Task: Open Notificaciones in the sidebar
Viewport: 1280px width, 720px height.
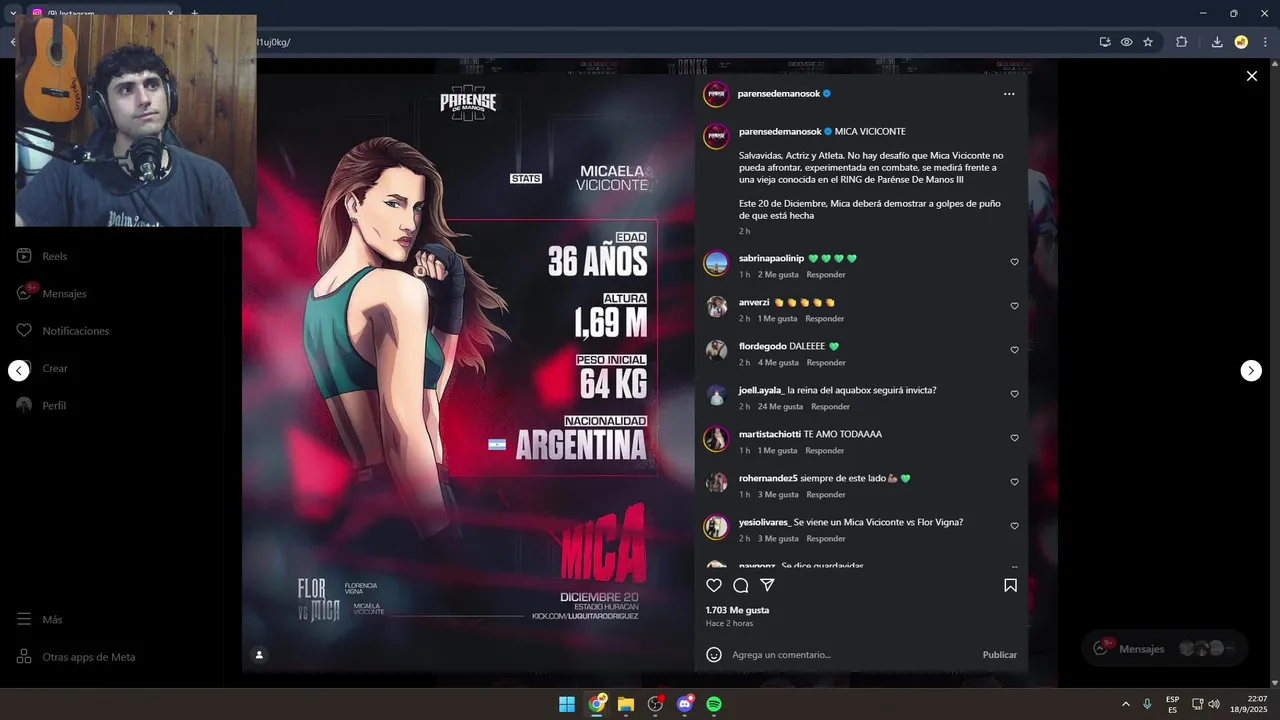Action: coord(62,330)
